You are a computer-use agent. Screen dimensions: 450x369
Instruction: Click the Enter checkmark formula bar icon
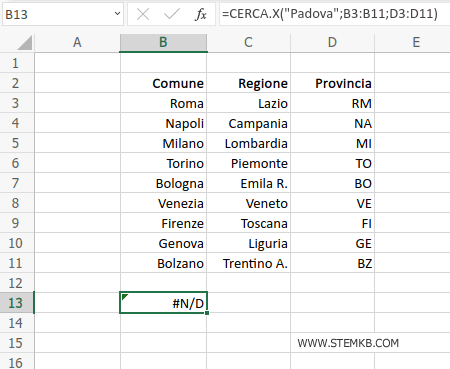(172, 14)
